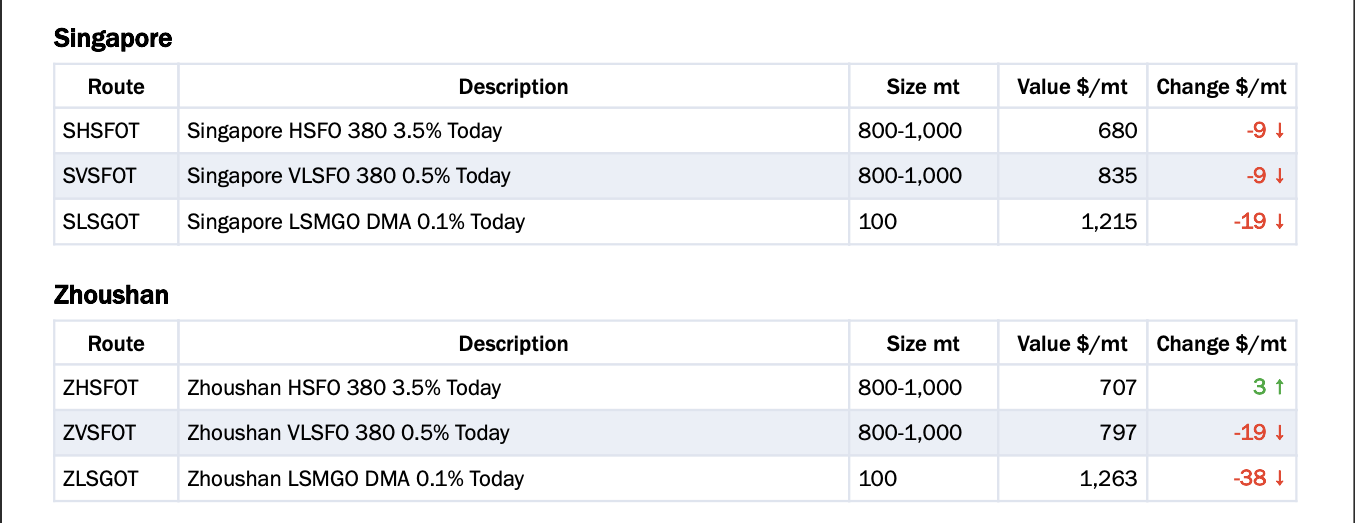Click the Zhoushan table Route header
This screenshot has height=523, width=1355.
pyautogui.click(x=116, y=344)
